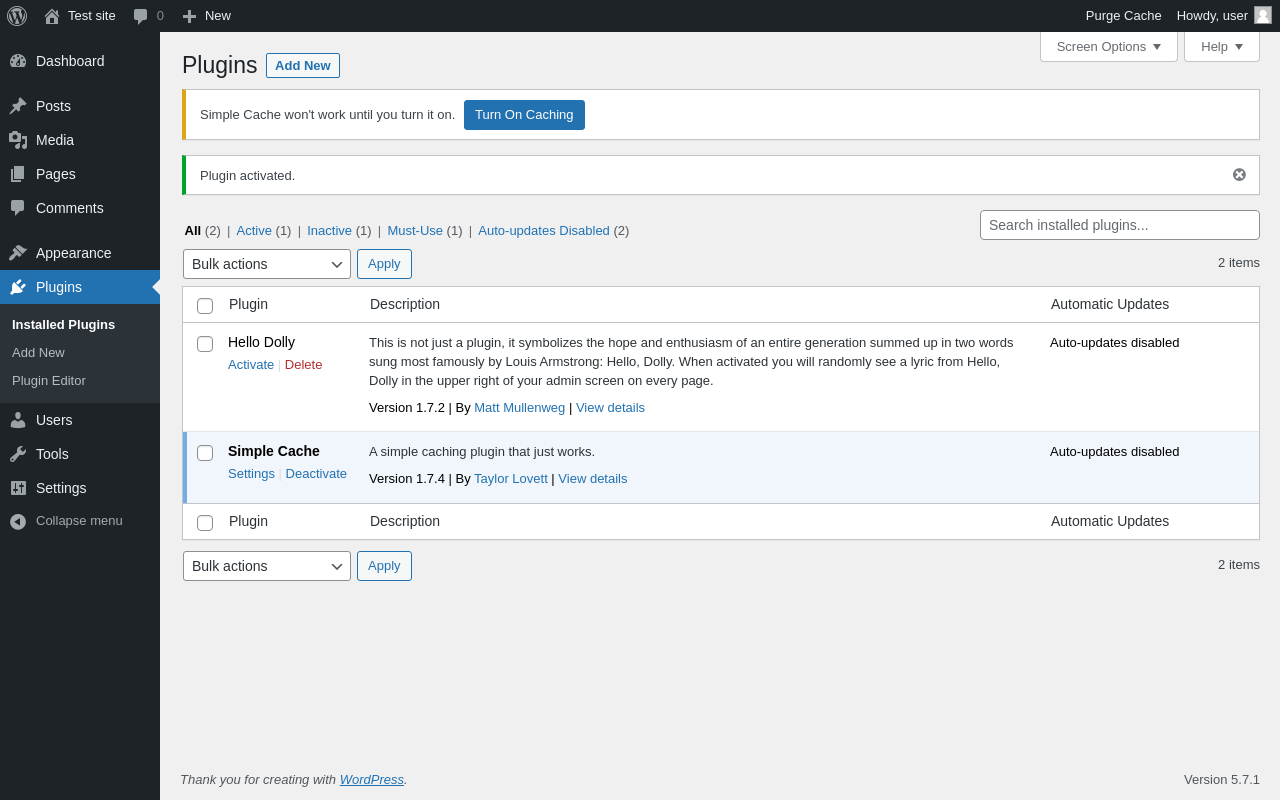Activate the Hello Dolly plugin
1280x800 pixels.
pyautogui.click(x=251, y=365)
